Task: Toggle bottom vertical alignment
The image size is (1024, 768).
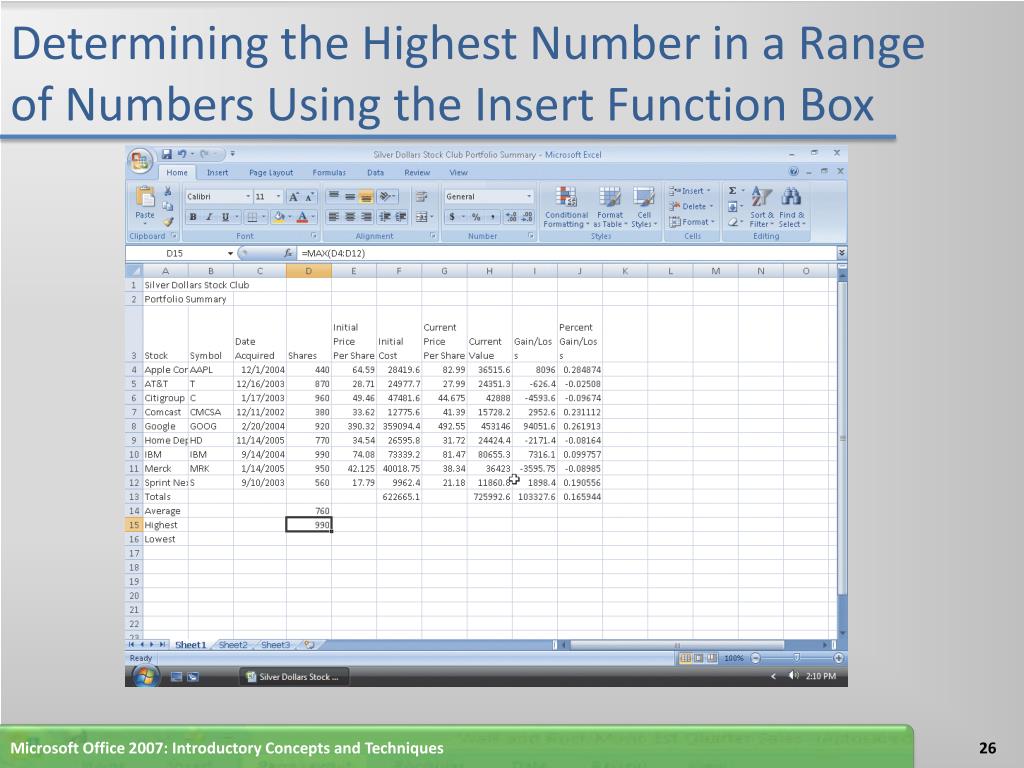Action: 366,197
